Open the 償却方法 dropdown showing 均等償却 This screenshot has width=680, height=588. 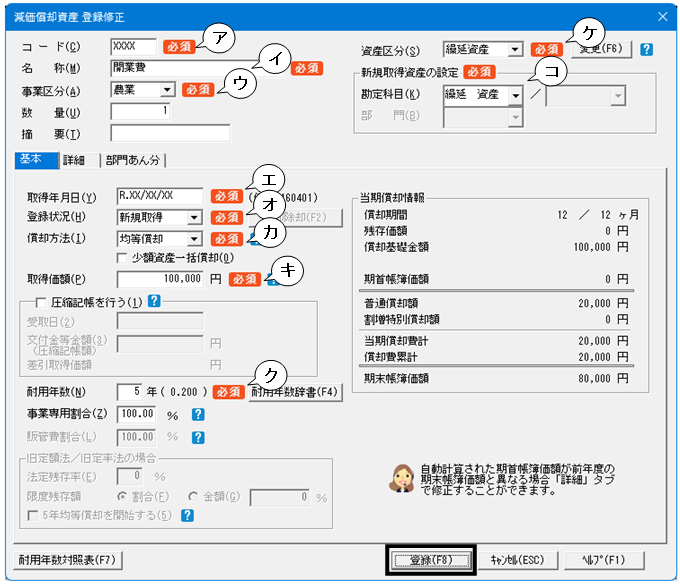tap(194, 239)
